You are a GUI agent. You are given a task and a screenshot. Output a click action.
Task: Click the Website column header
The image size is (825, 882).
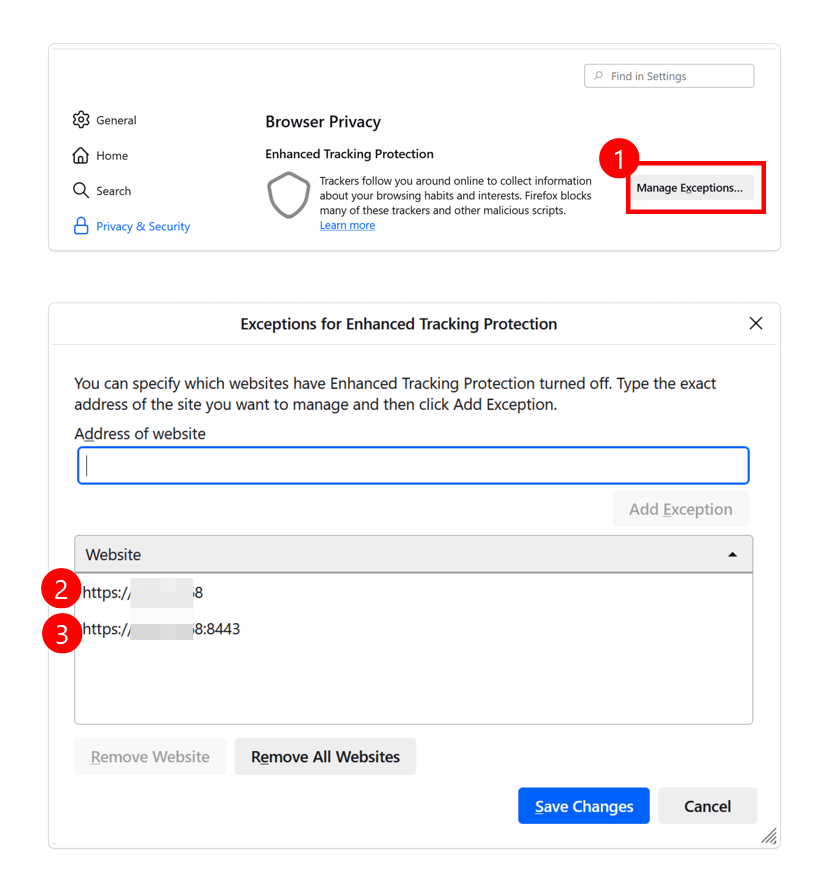coord(400,554)
